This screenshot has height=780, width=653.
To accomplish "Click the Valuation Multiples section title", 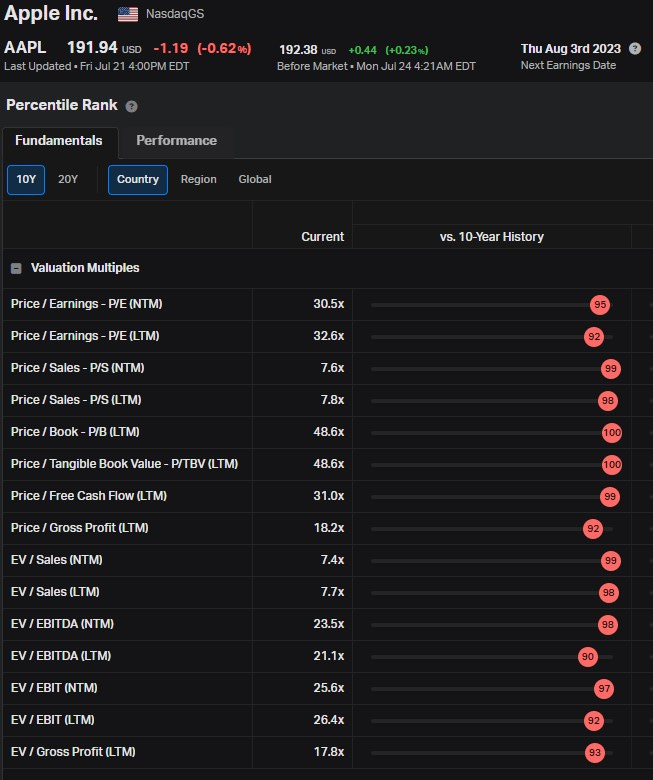I will tap(85, 268).
